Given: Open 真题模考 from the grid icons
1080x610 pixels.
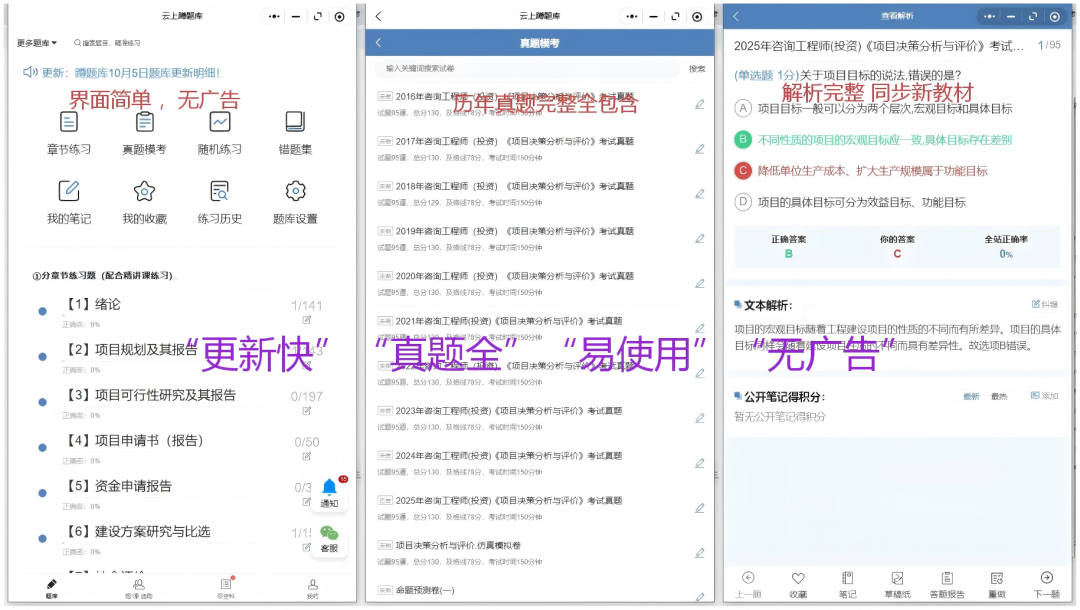Looking at the screenshot, I should tap(144, 121).
